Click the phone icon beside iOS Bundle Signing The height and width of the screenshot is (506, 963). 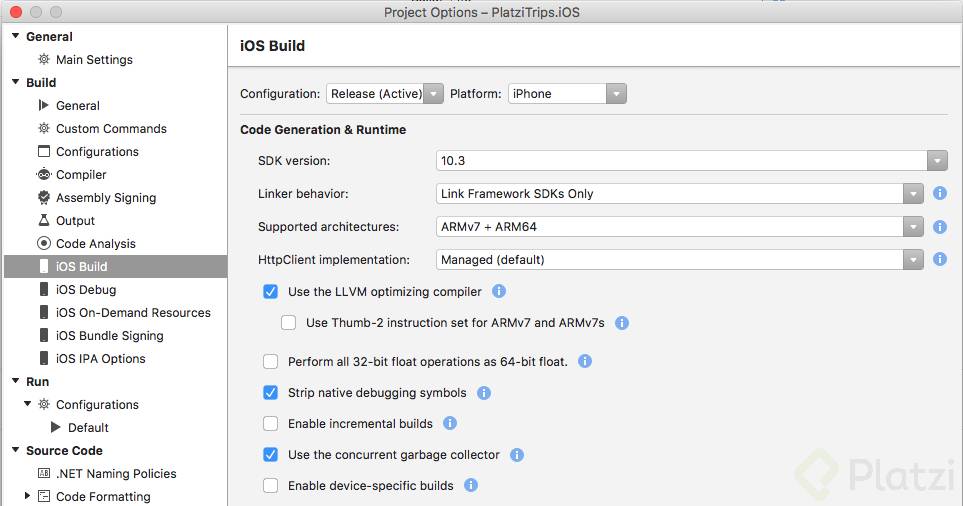click(44, 335)
